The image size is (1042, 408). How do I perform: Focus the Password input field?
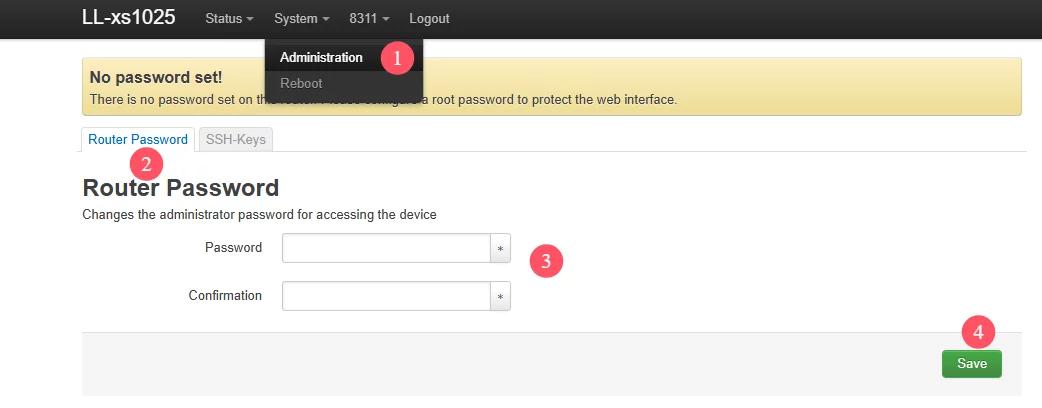[386, 249]
